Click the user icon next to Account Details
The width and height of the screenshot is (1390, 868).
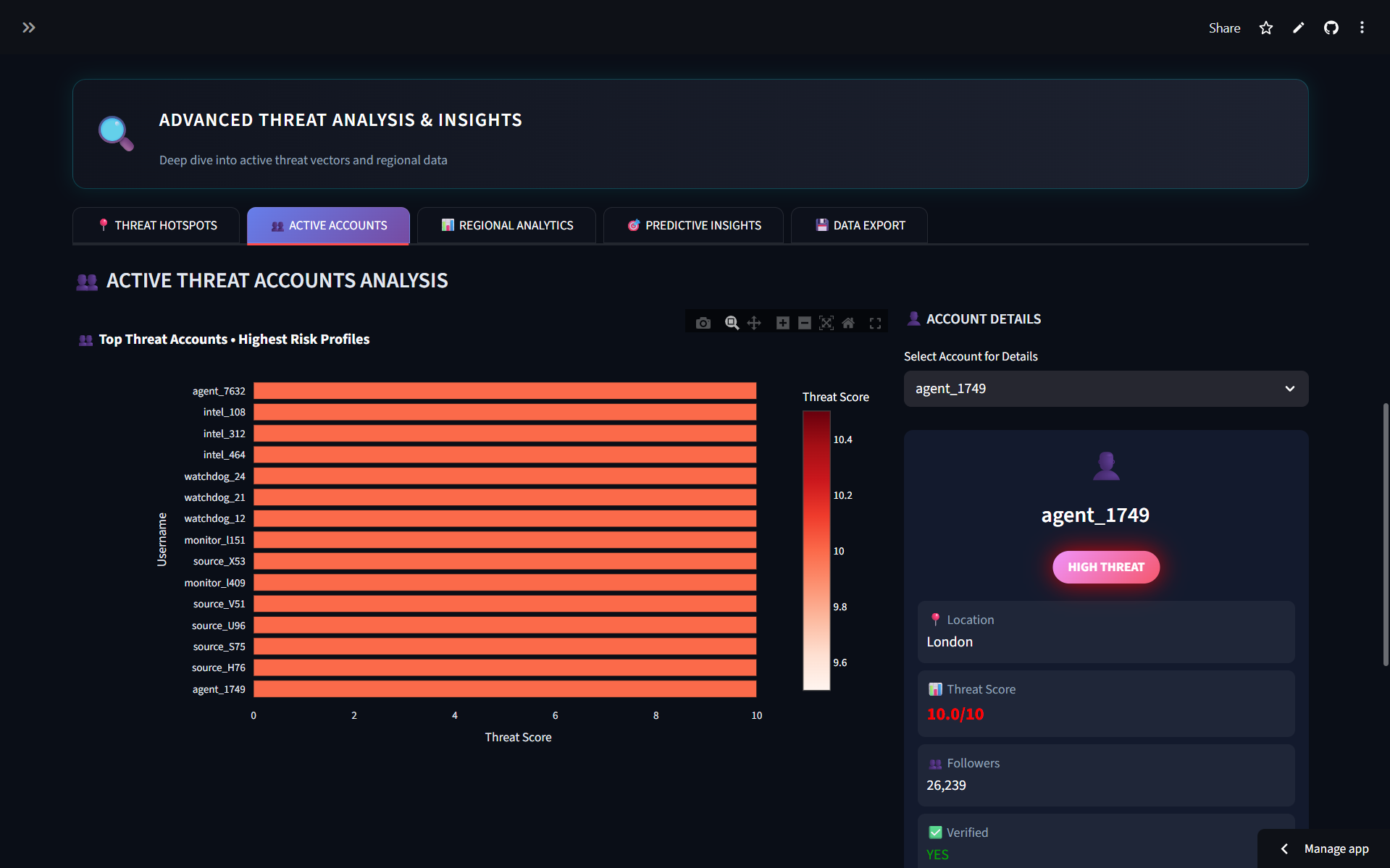[x=914, y=319]
